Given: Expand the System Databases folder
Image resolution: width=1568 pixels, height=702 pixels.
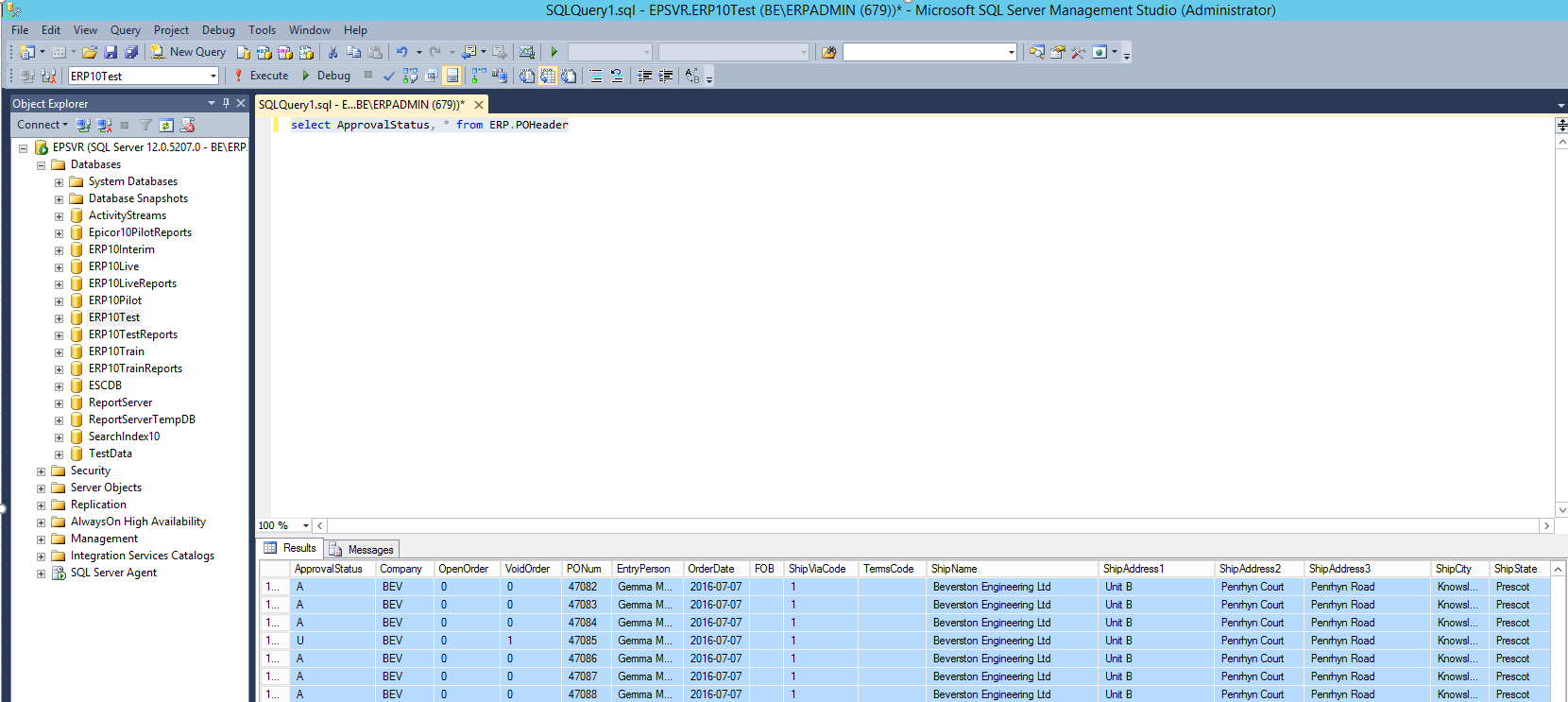Looking at the screenshot, I should (x=59, y=182).
